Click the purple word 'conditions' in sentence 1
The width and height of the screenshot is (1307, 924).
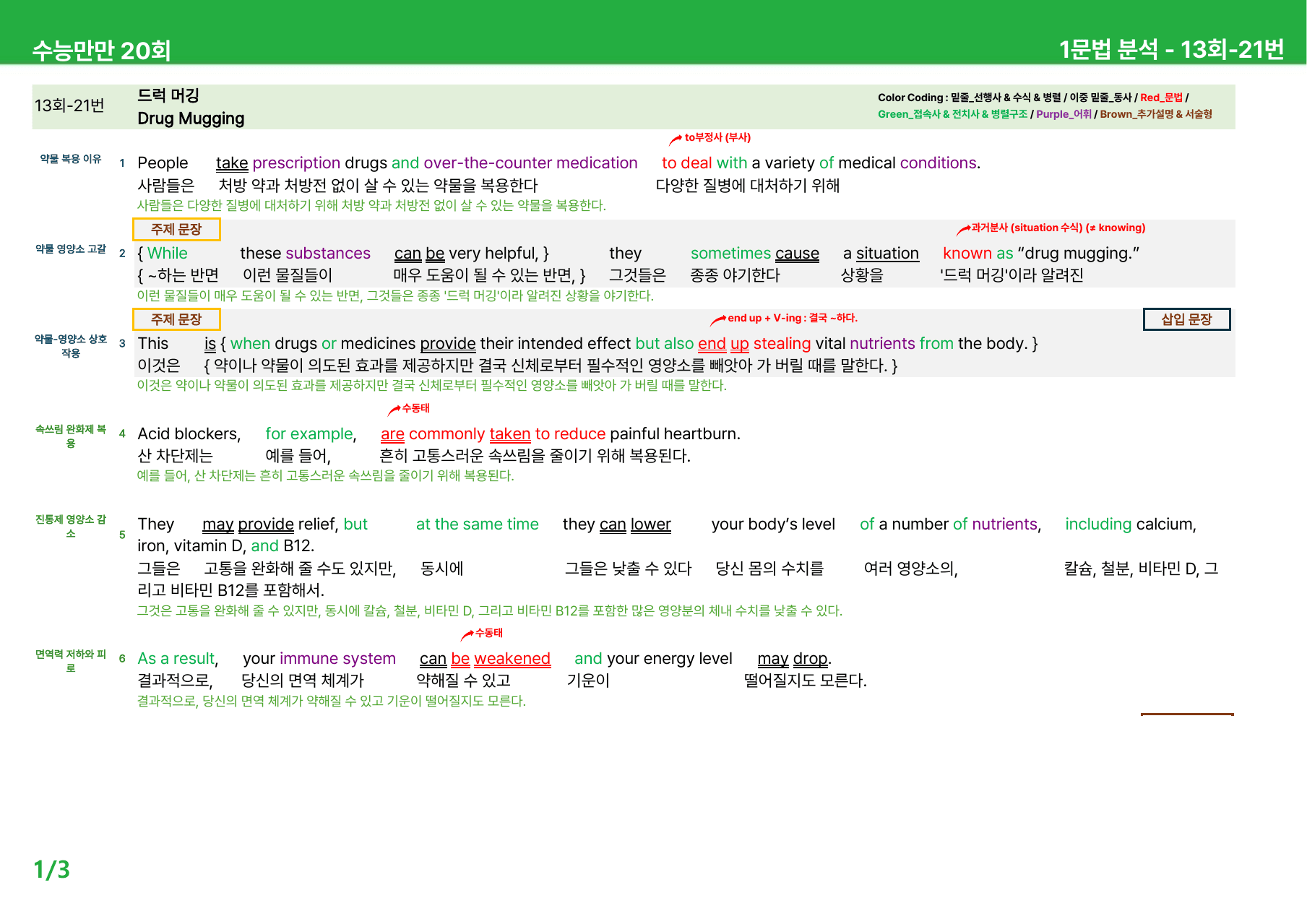point(938,163)
